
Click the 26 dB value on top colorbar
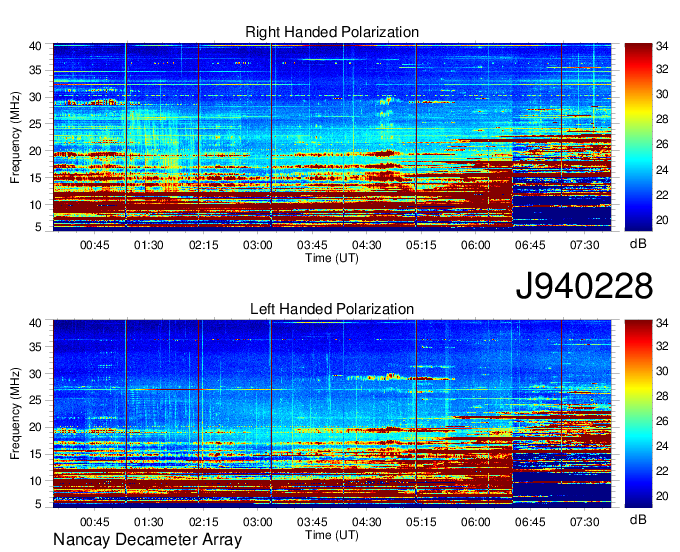[662, 144]
